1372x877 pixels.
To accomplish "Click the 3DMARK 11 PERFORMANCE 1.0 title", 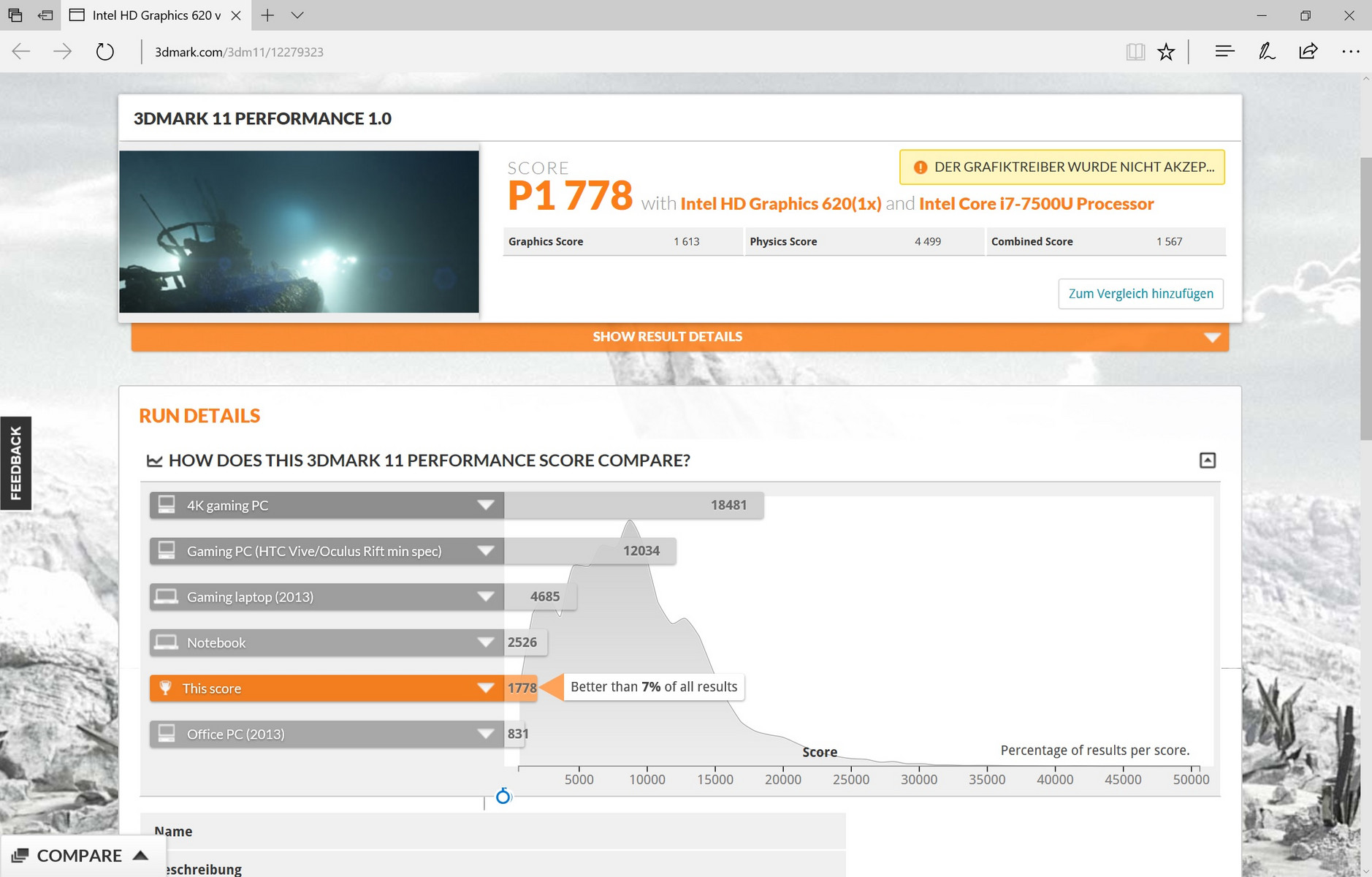I will (262, 118).
